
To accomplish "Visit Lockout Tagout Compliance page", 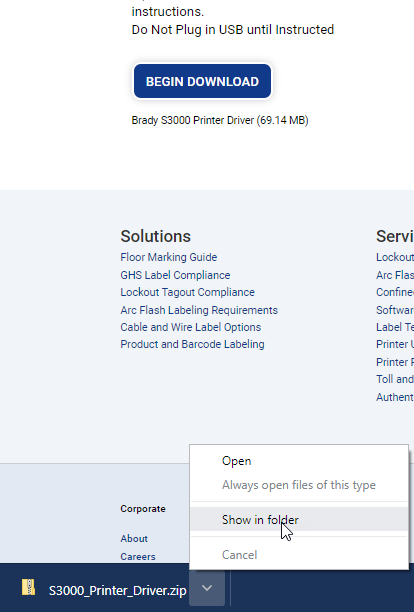I will (x=187, y=292).
